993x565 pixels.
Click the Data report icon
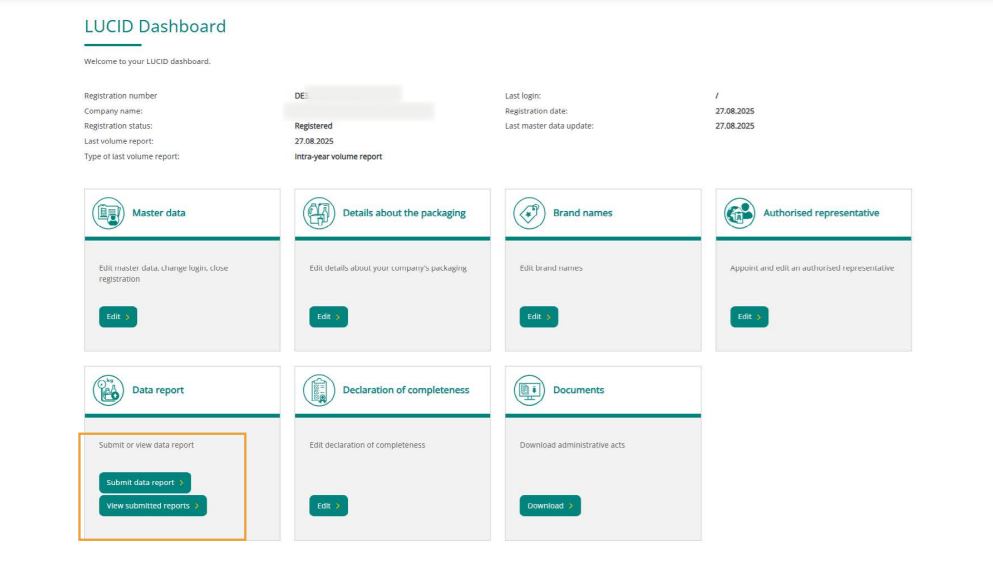pyautogui.click(x=108, y=390)
